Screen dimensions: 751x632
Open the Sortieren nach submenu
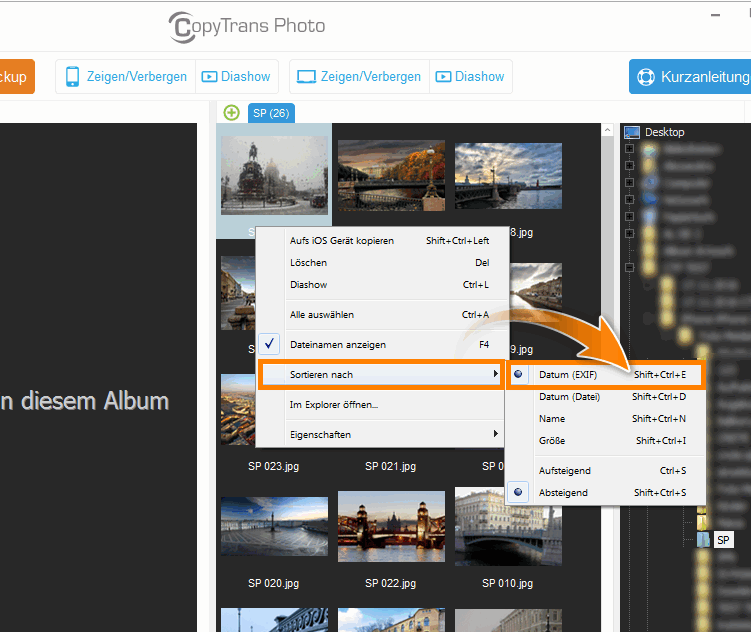[x=381, y=374]
